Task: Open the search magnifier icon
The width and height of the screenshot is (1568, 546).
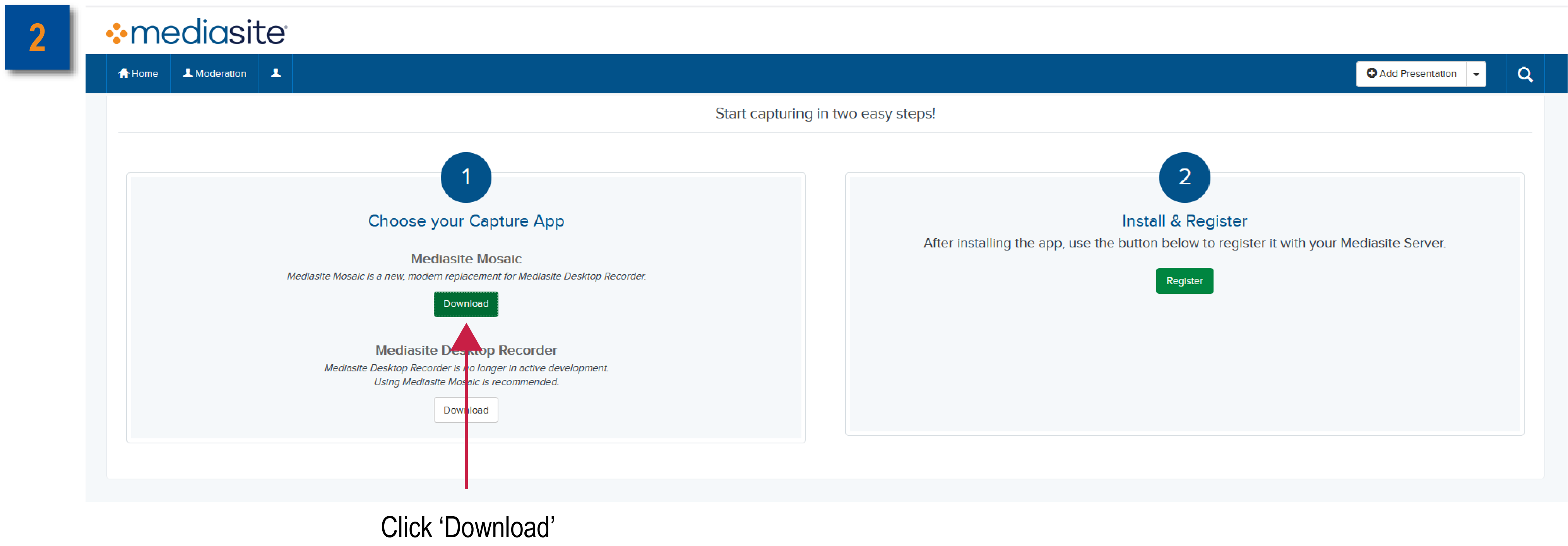Action: point(1524,74)
